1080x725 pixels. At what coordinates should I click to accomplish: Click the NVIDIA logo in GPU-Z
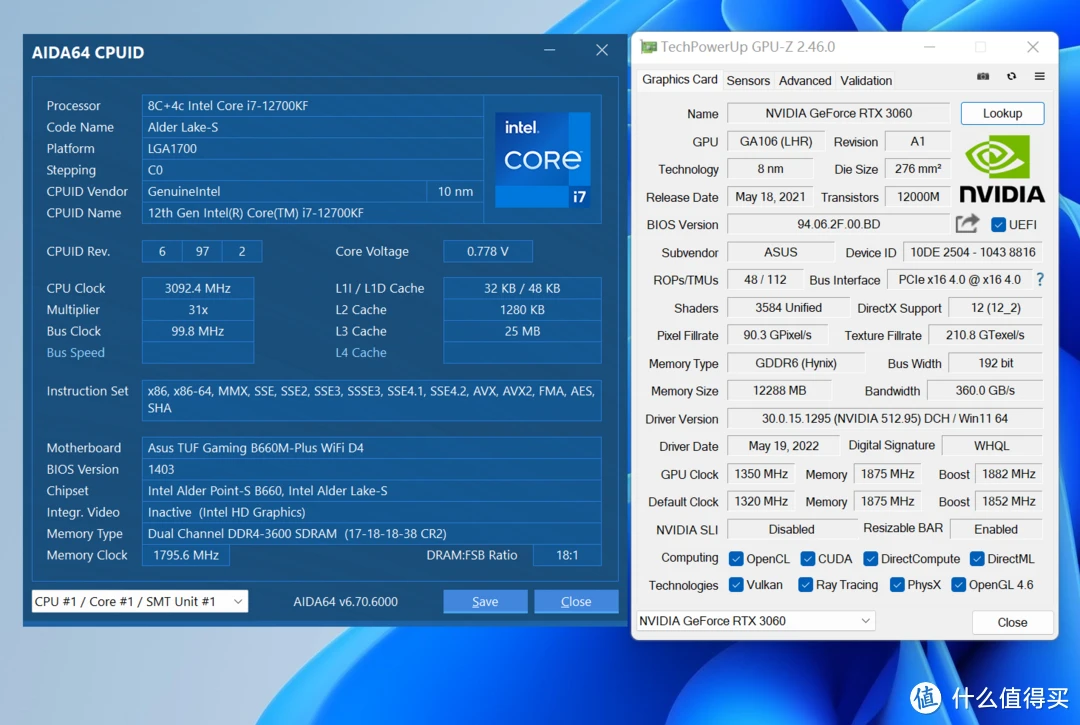click(1001, 169)
